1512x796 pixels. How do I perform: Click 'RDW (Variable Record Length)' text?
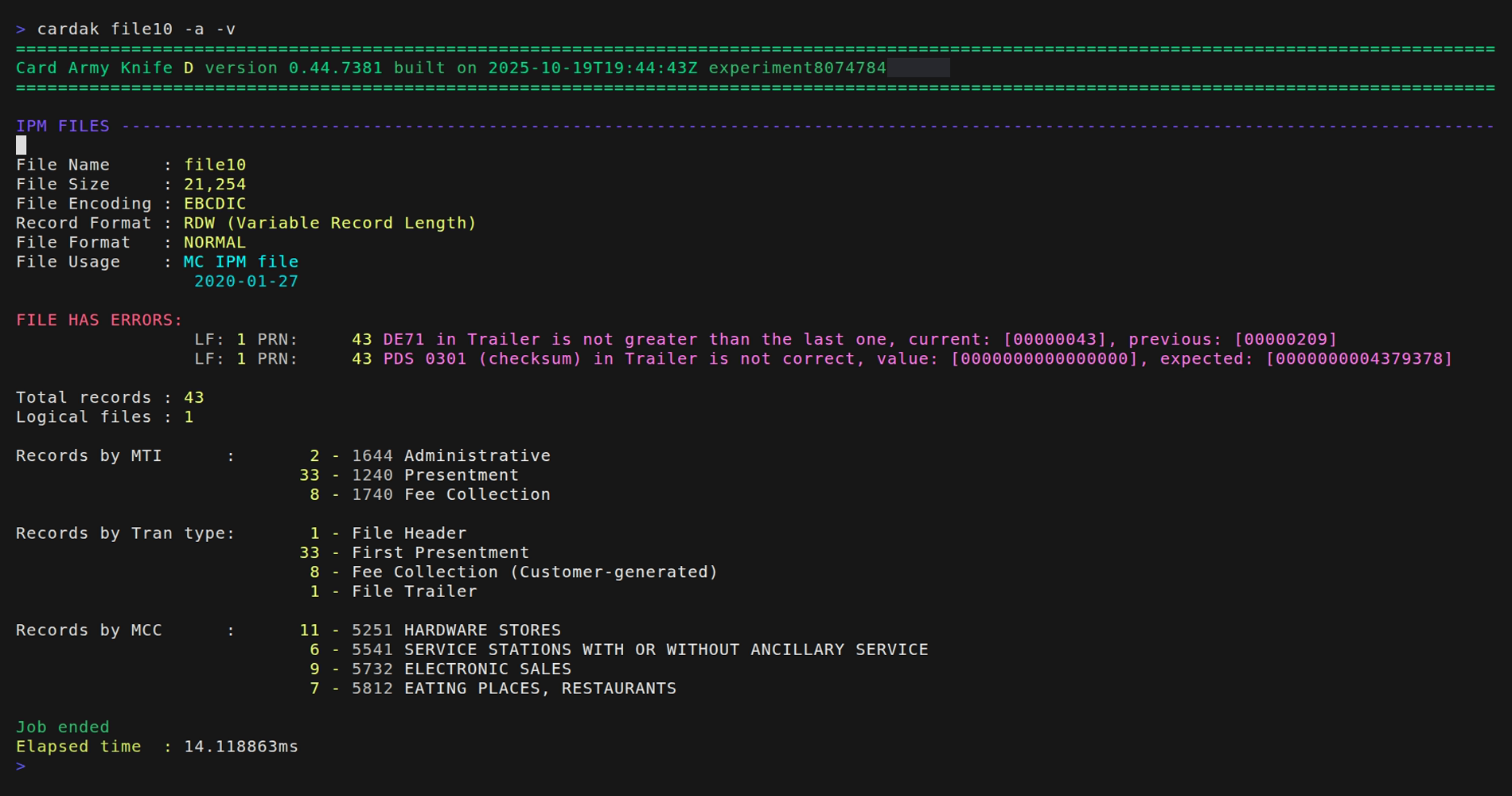coord(329,223)
